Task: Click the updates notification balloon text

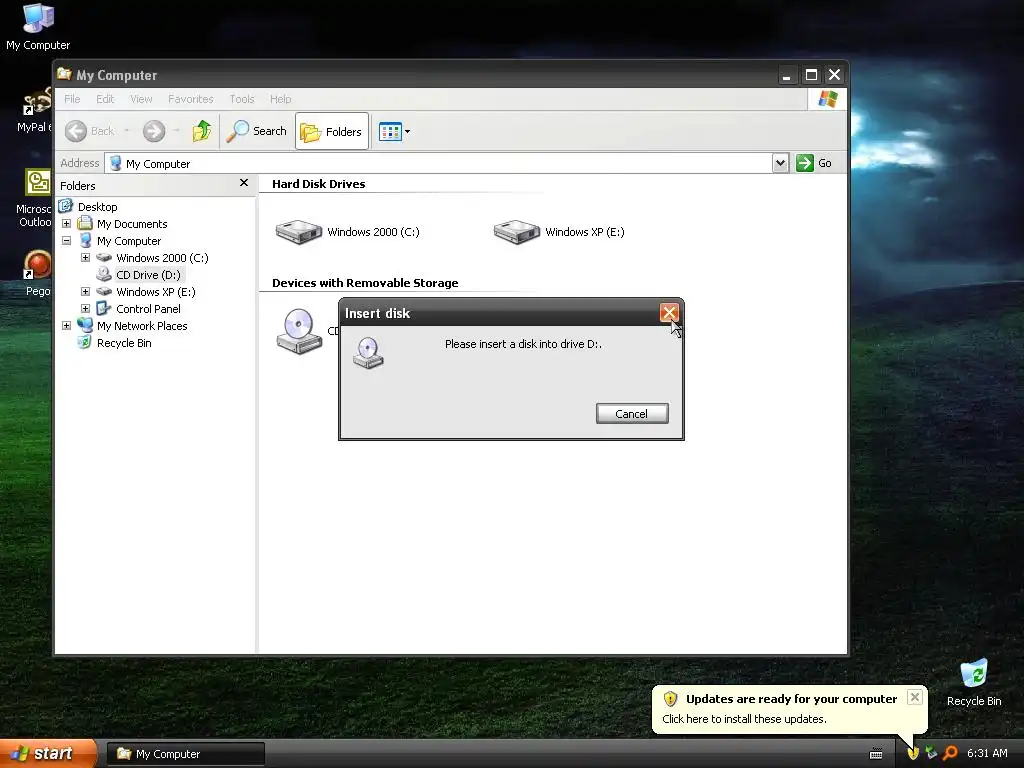Action: (x=744, y=719)
